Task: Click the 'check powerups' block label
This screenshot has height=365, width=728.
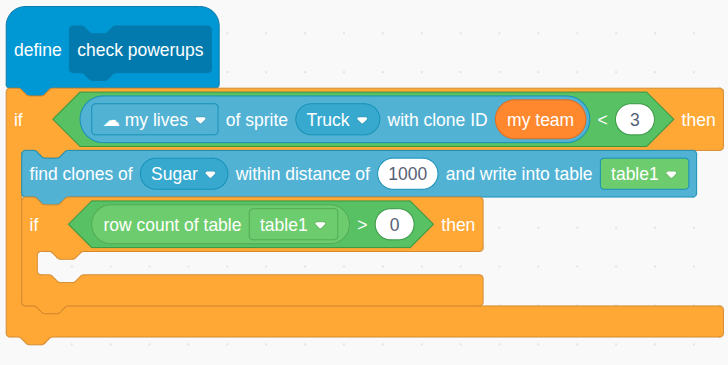Action: (x=140, y=50)
